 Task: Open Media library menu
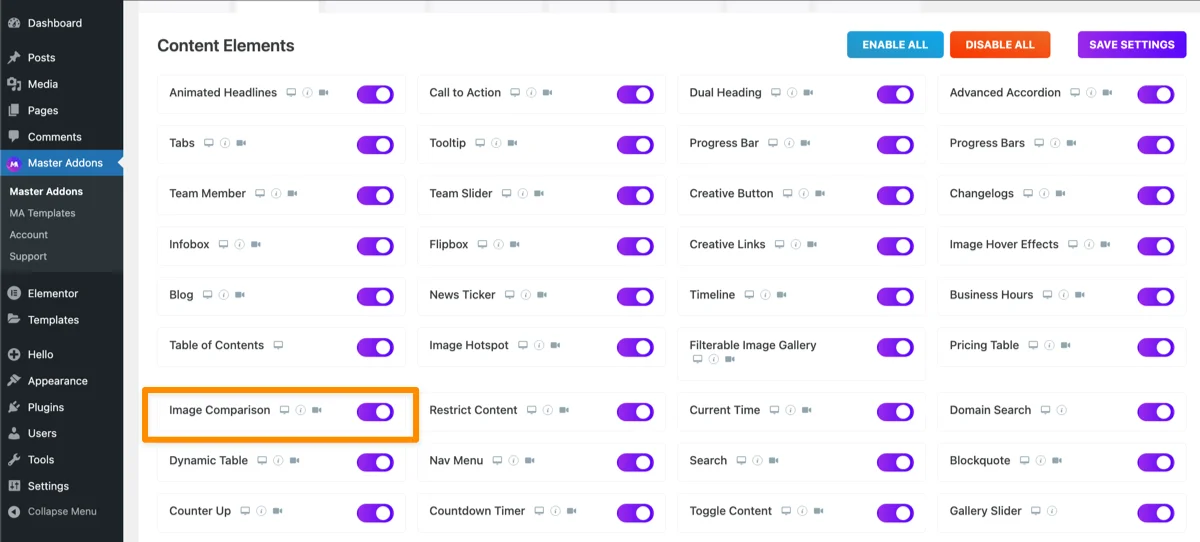click(x=61, y=84)
